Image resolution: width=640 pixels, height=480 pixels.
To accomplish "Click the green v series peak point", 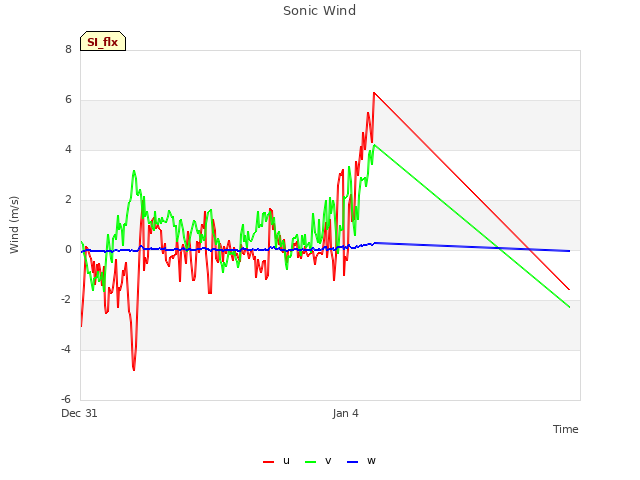I will point(374,144).
